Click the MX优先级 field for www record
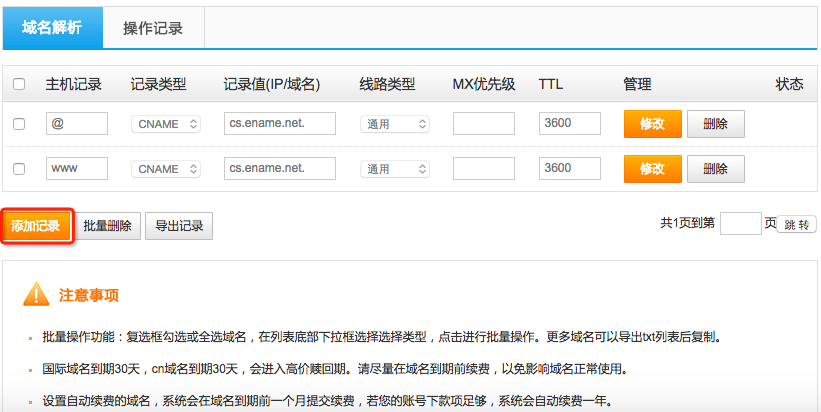The width and height of the screenshot is (821, 412). click(x=483, y=169)
